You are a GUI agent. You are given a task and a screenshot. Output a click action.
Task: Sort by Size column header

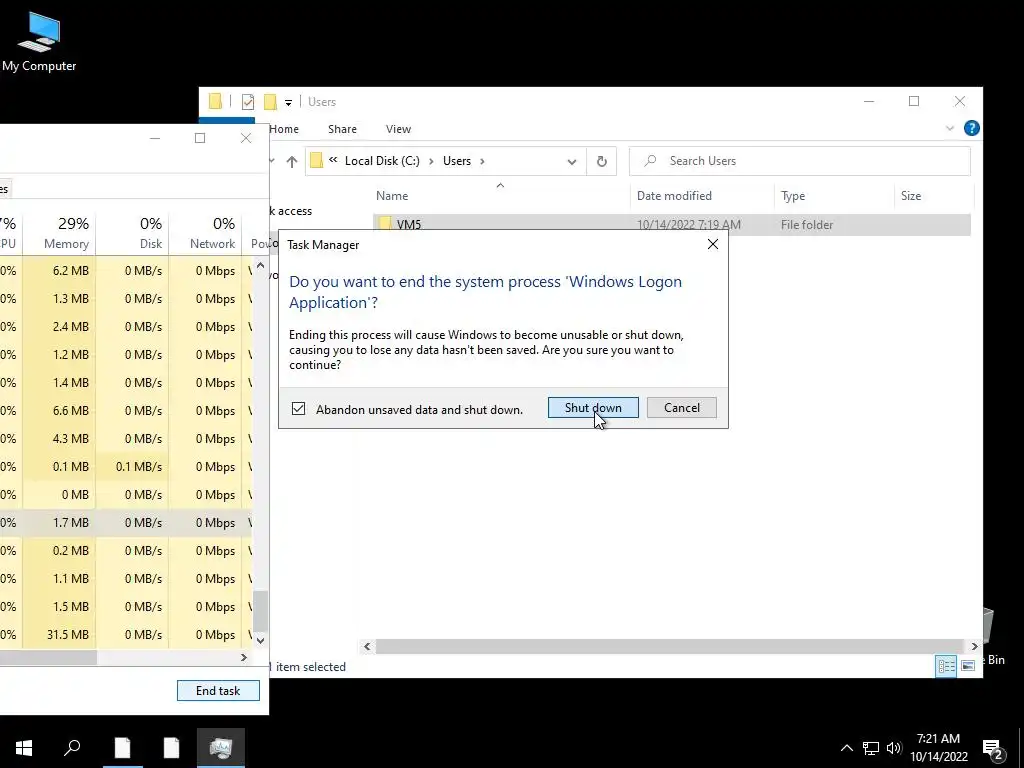coord(910,196)
